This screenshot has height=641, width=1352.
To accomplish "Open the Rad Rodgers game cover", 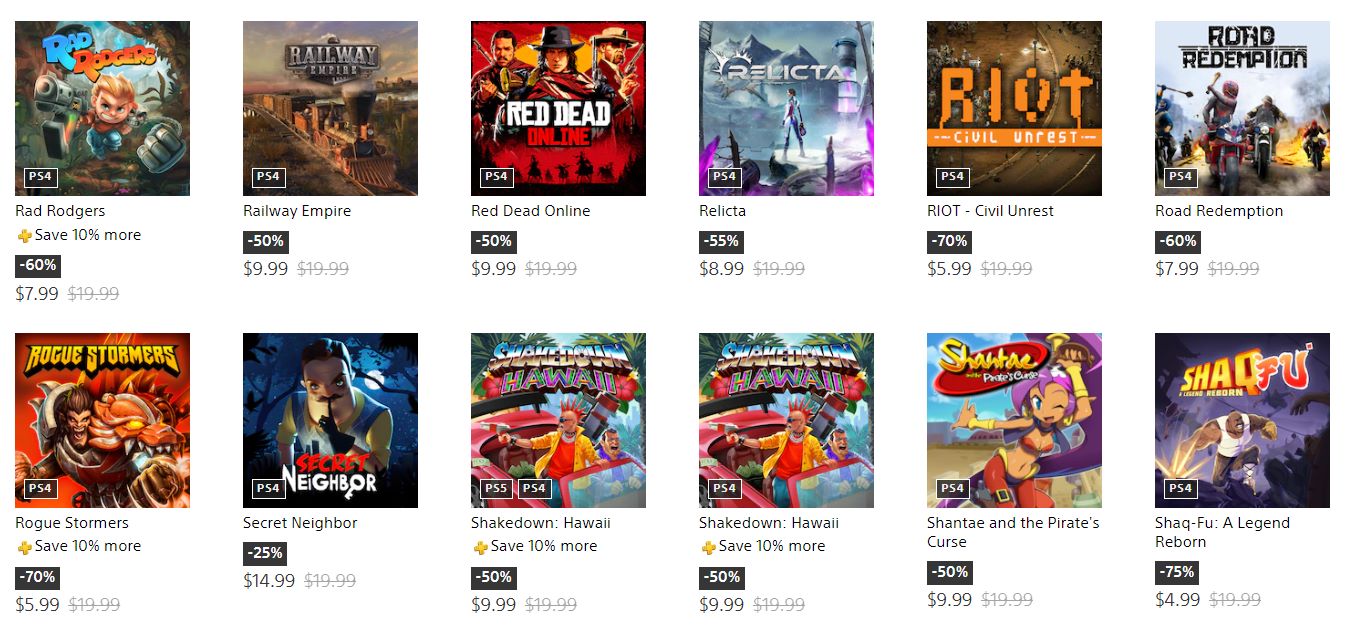I will [102, 108].
